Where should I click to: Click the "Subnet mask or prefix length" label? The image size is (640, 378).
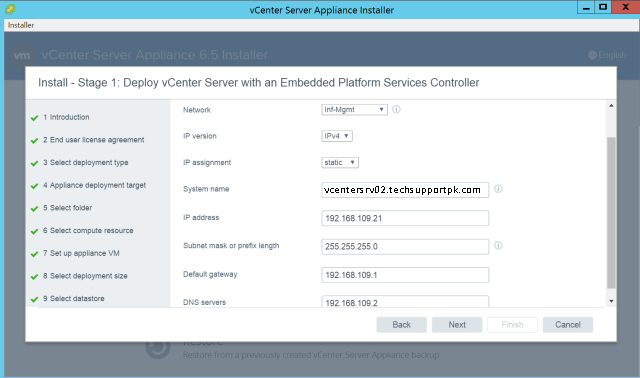click(231, 246)
